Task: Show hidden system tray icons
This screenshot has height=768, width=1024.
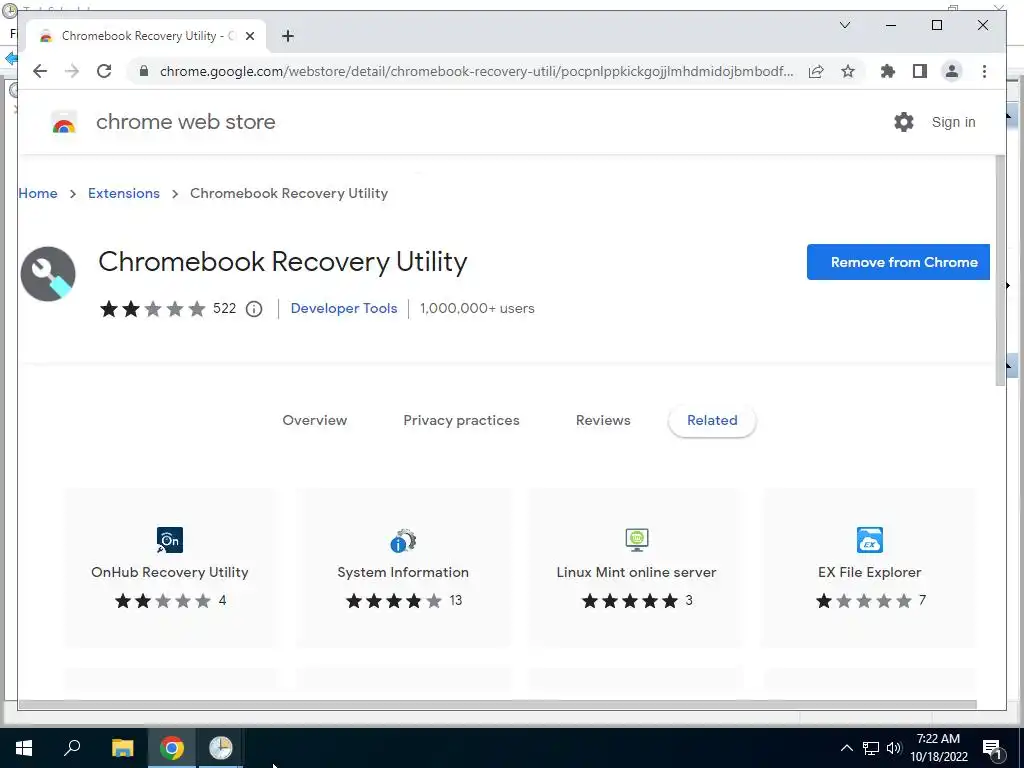Action: 846,748
